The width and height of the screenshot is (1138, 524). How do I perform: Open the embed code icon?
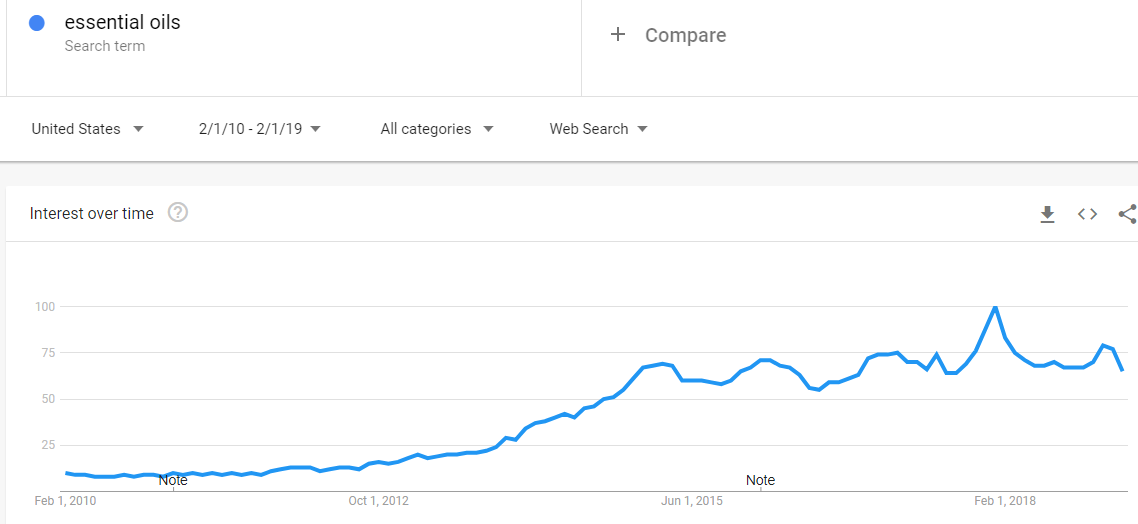[1086, 214]
